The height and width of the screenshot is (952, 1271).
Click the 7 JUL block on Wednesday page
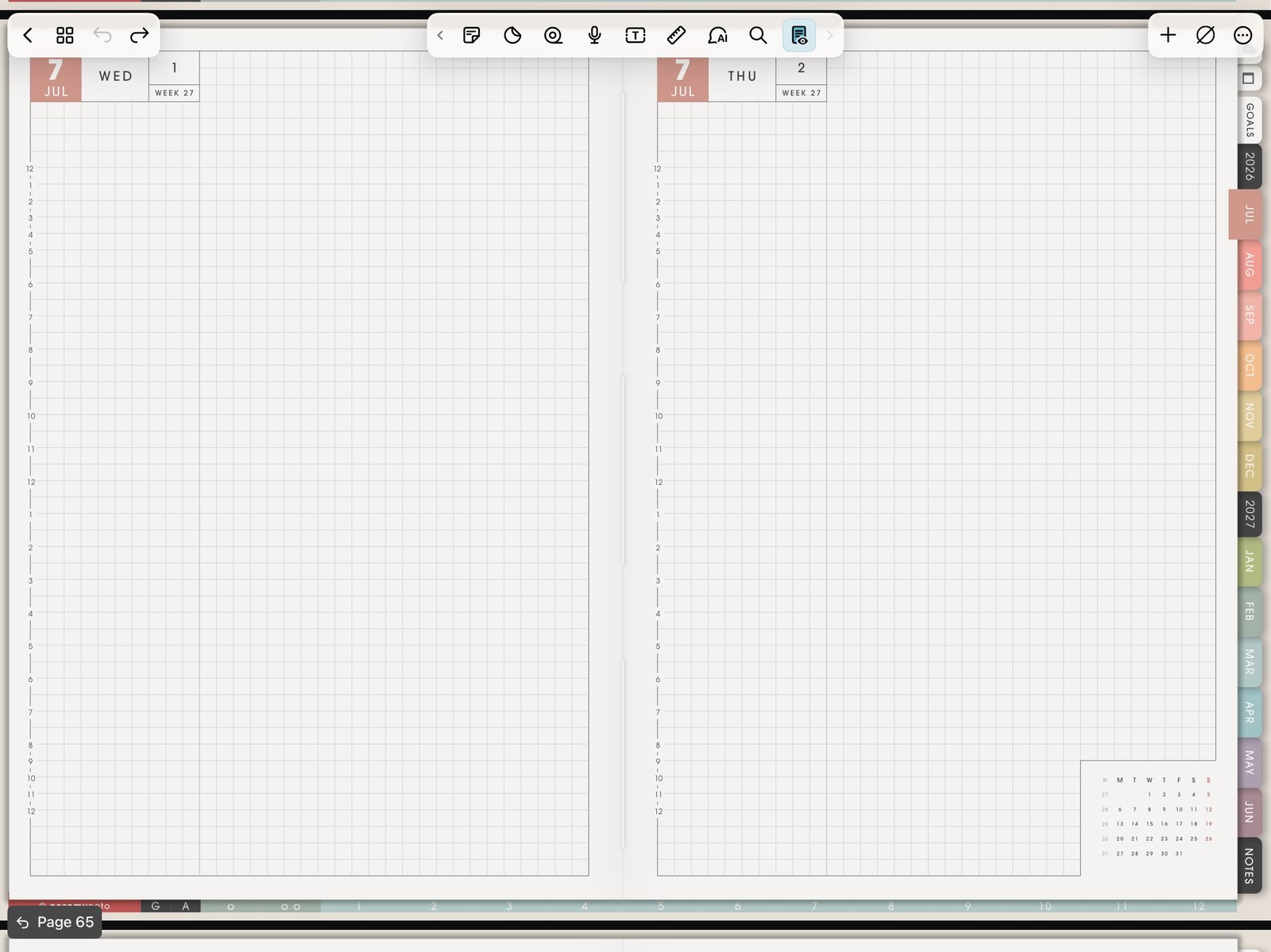pos(56,79)
